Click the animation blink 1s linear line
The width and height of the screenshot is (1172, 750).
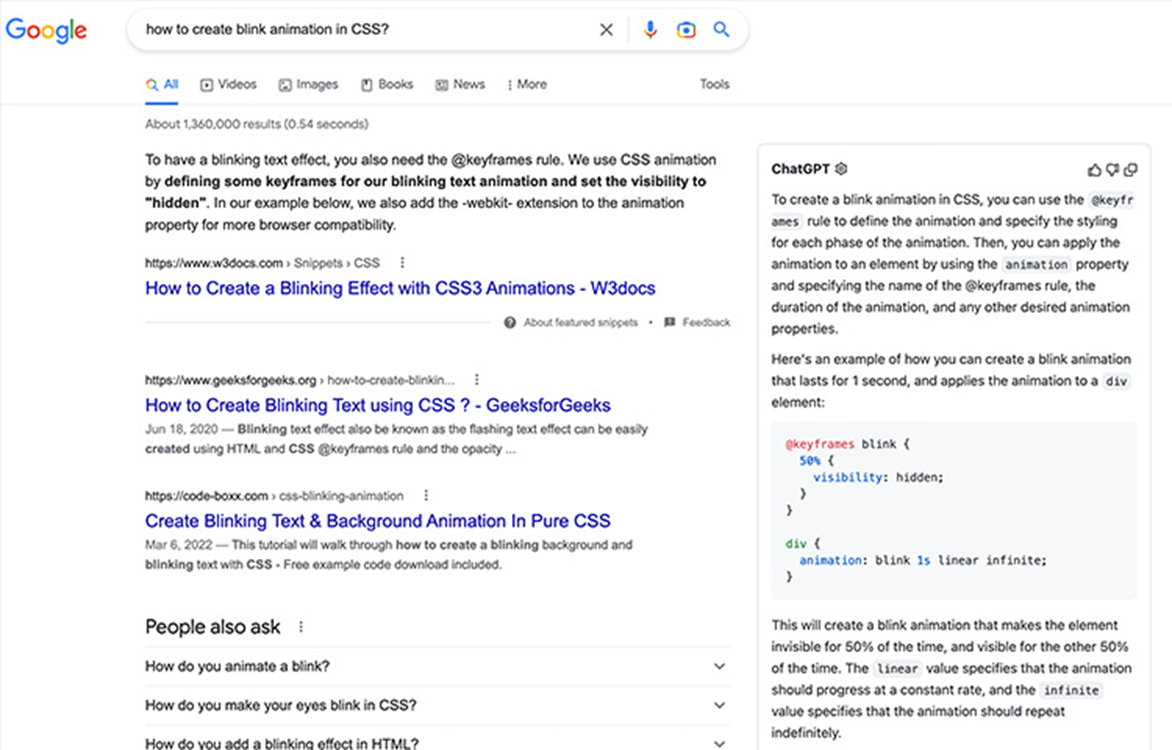923,560
